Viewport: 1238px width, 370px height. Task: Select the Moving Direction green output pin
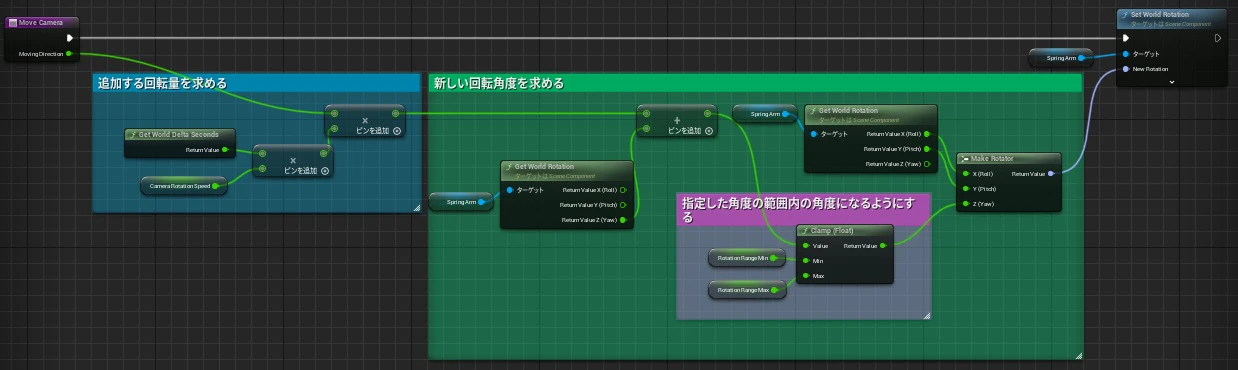pyautogui.click(x=69, y=54)
